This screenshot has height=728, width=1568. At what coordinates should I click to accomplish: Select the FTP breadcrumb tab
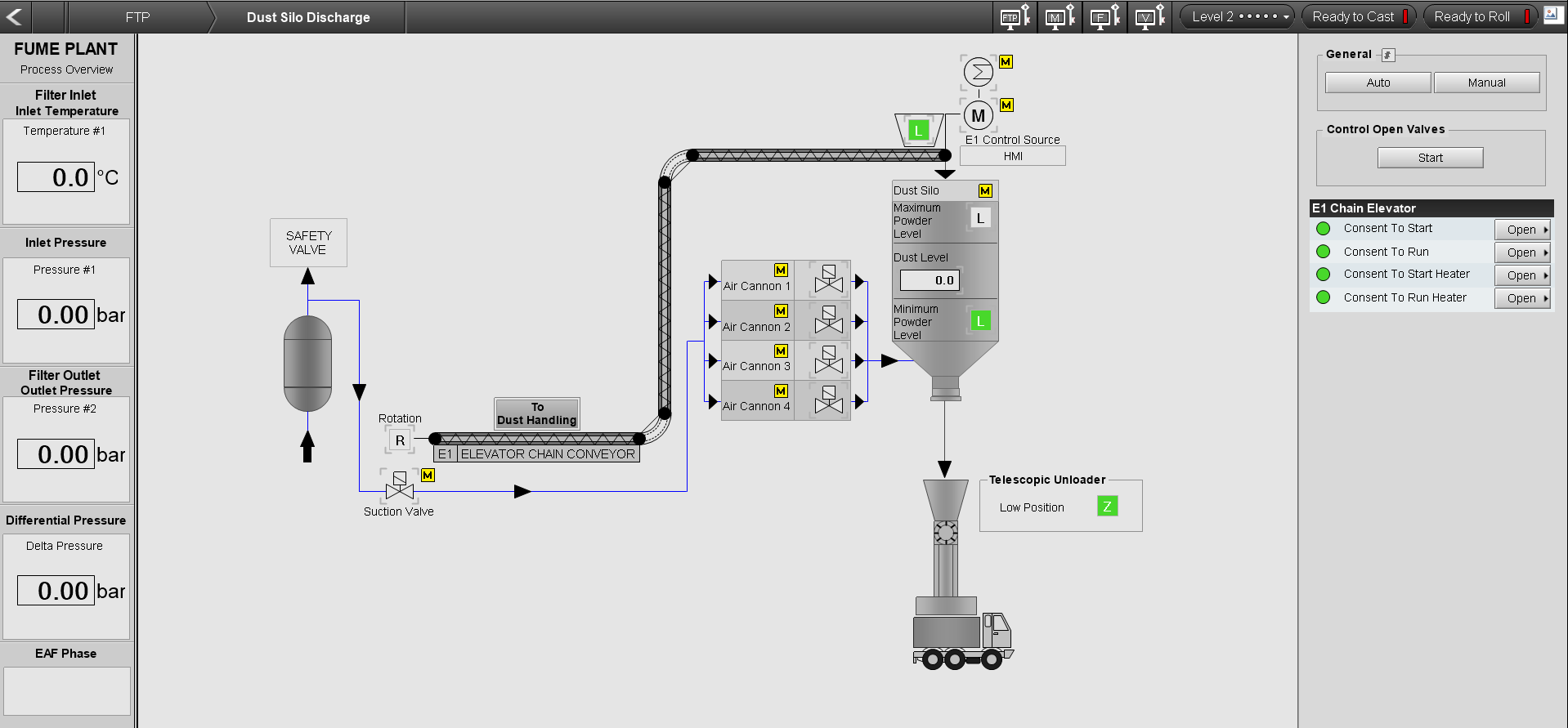(x=137, y=17)
